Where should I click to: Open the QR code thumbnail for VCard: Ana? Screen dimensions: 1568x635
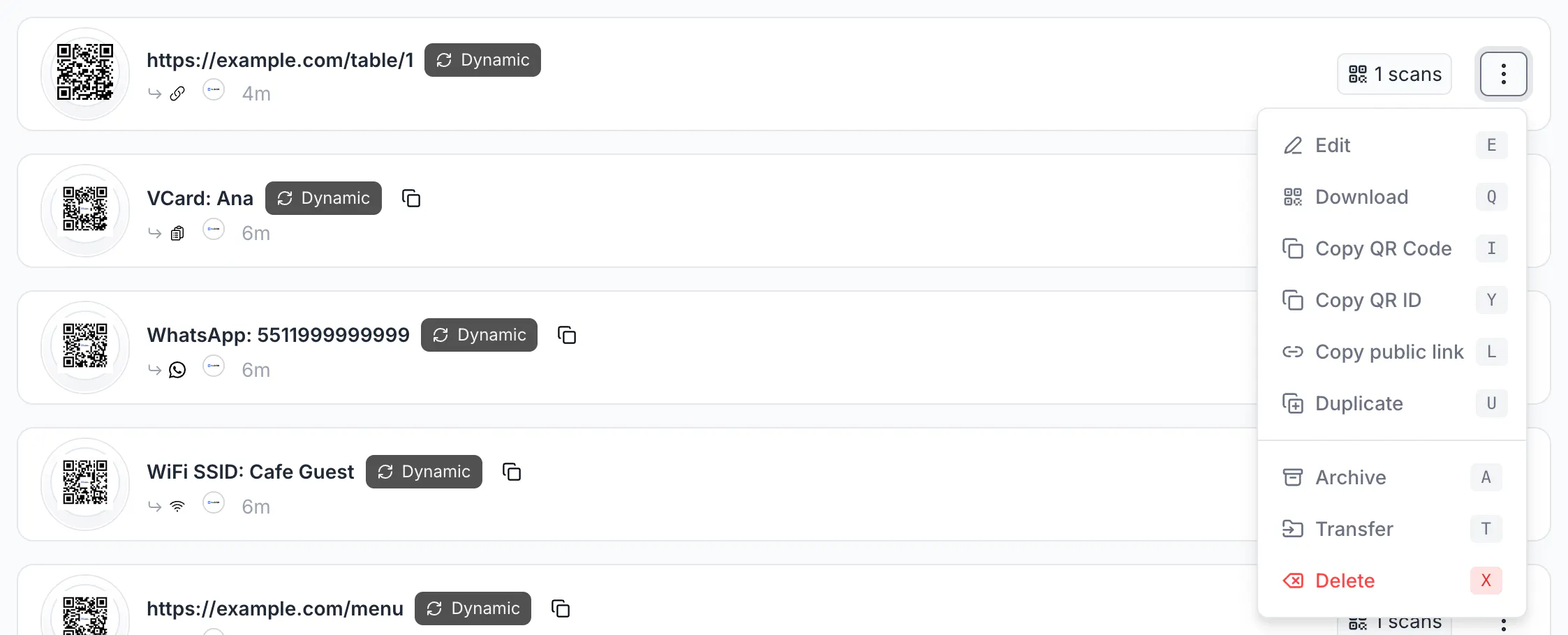pyautogui.click(x=85, y=209)
